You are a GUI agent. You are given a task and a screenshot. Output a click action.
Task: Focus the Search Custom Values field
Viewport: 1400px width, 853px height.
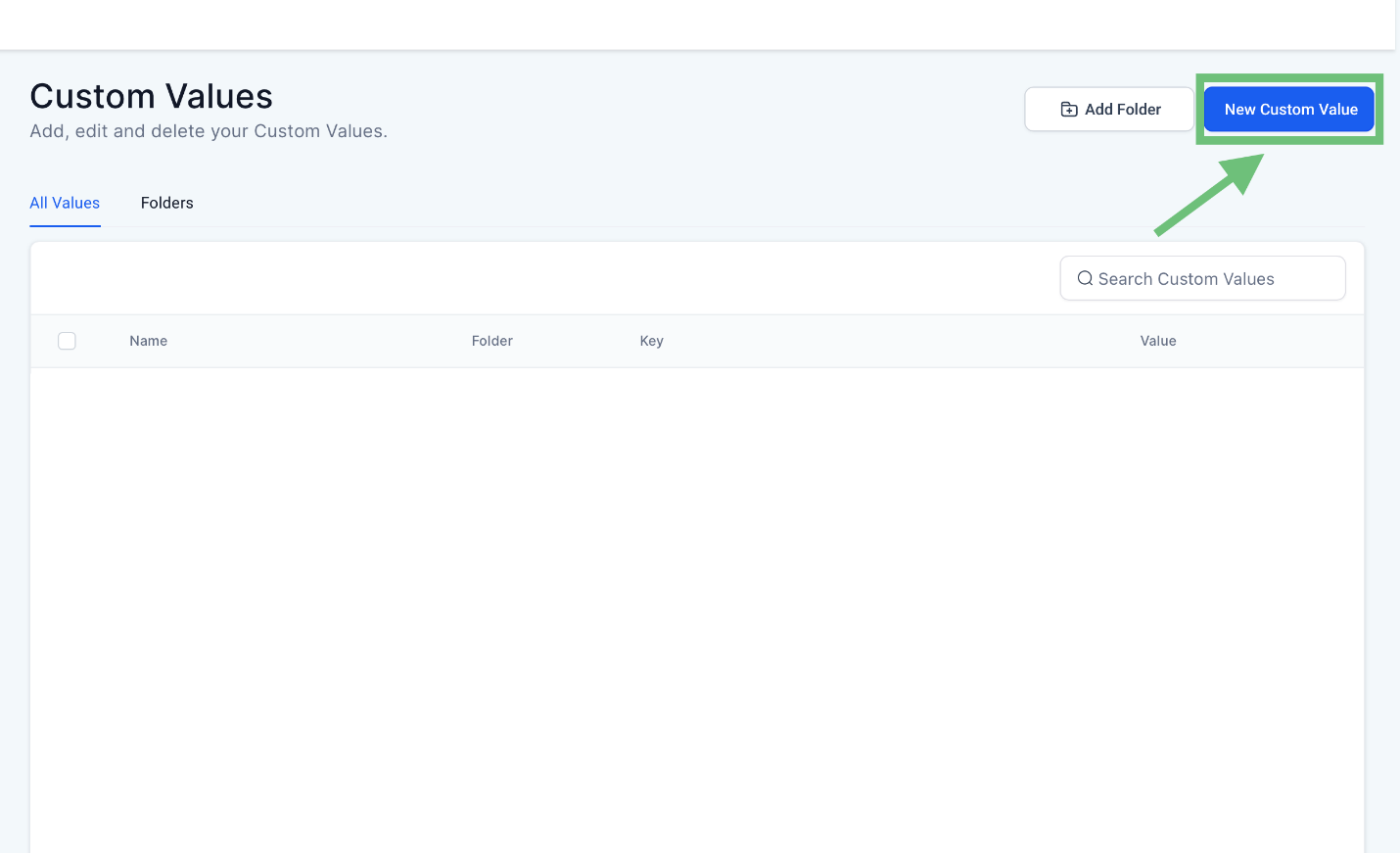[1202, 279]
